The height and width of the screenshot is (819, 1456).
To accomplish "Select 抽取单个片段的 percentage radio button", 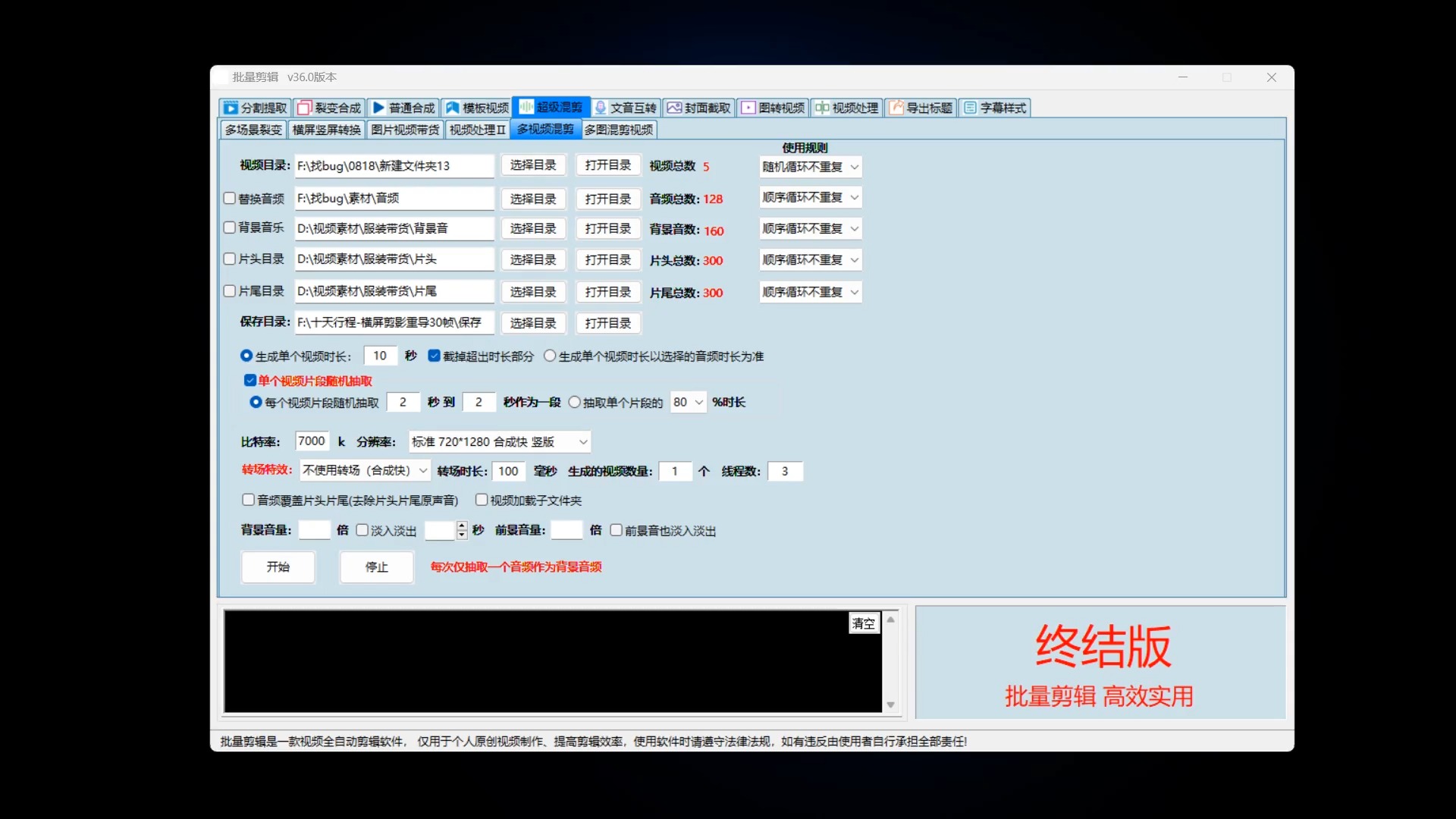I will tap(574, 402).
